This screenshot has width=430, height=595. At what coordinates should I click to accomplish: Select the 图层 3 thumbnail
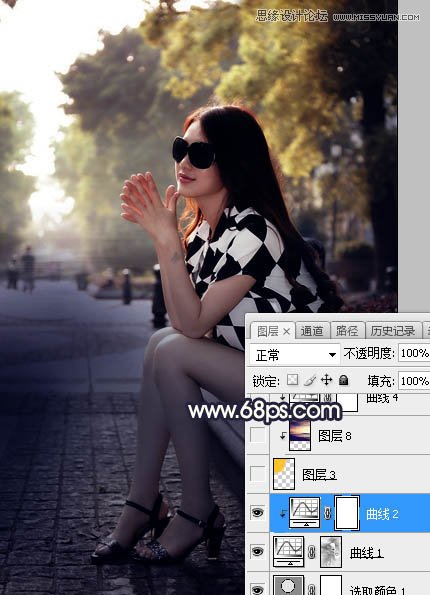pyautogui.click(x=284, y=474)
